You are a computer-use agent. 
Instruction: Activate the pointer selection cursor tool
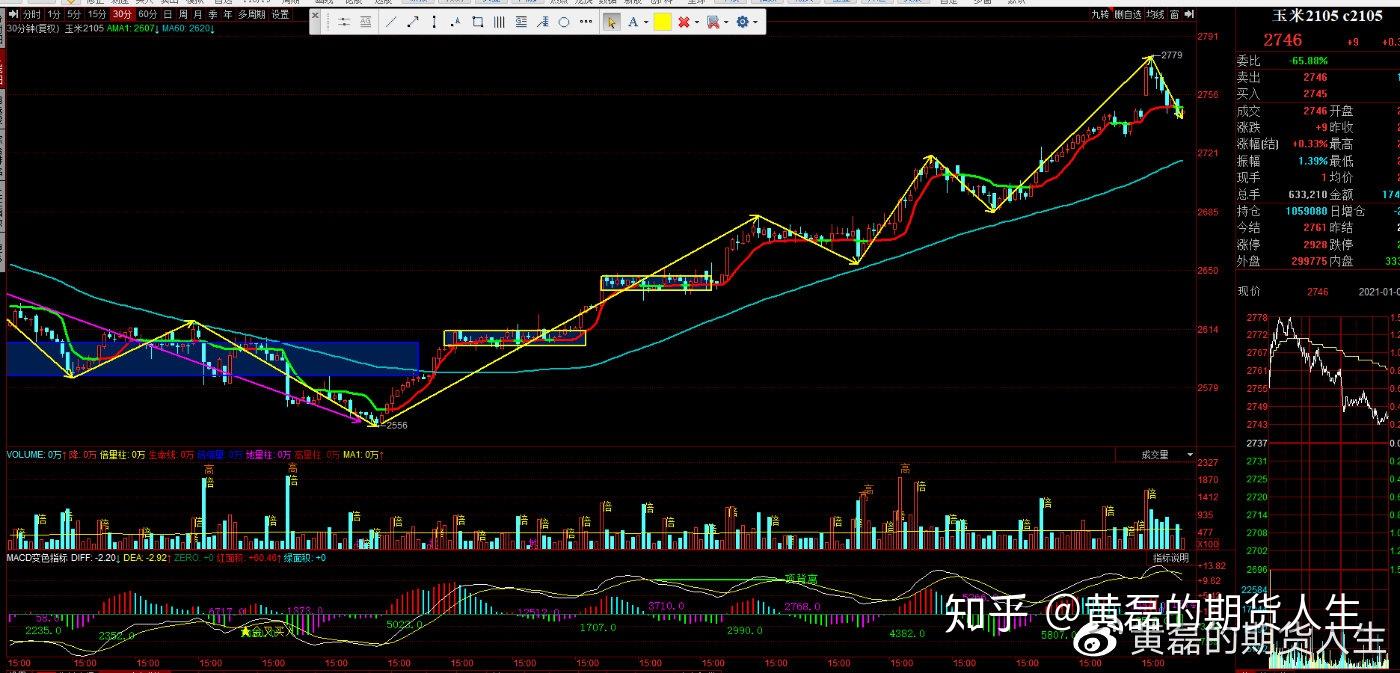pyautogui.click(x=611, y=22)
